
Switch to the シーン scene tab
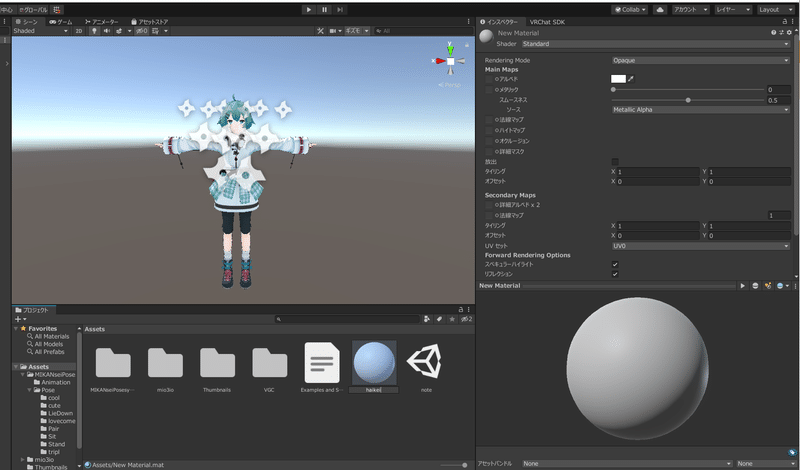[27, 22]
